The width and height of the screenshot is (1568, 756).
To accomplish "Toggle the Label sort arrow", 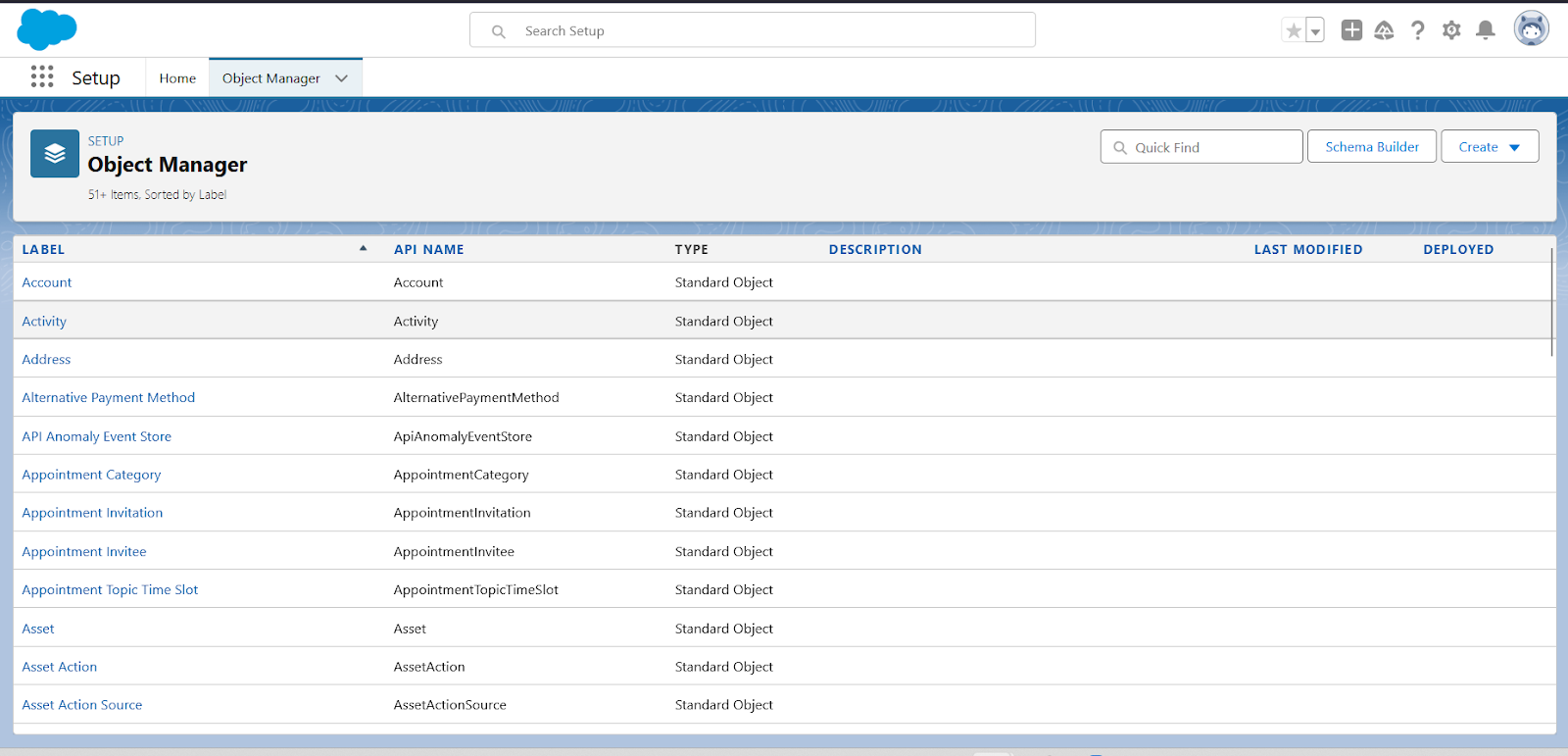I will [363, 248].
